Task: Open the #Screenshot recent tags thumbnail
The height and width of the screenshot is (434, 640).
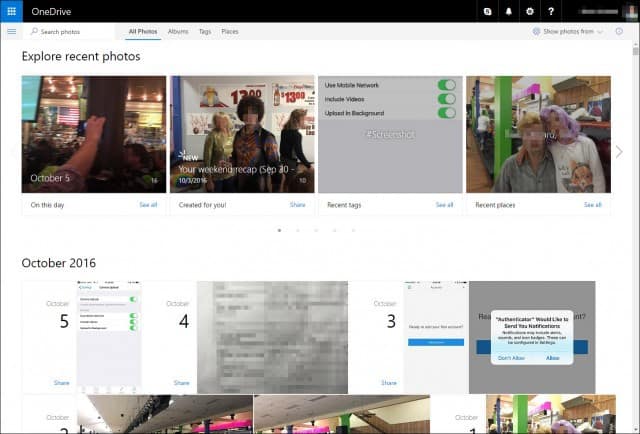Action: coord(390,134)
